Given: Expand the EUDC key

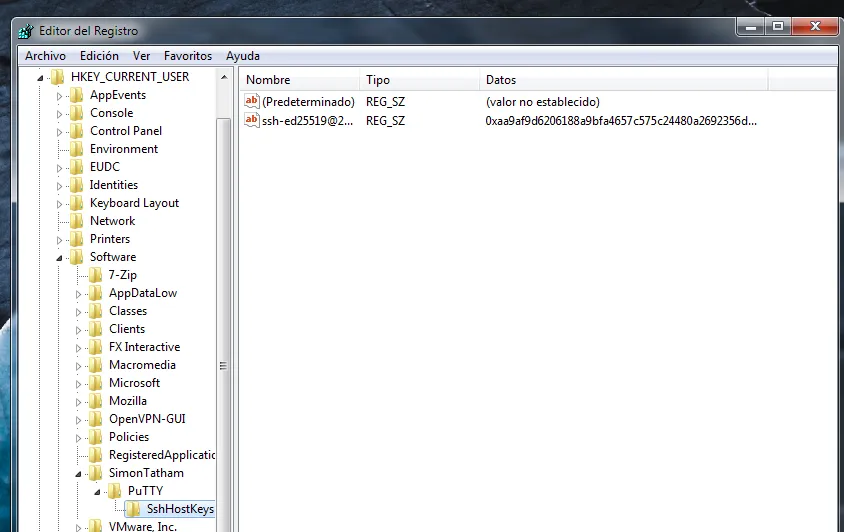Looking at the screenshot, I should click(59, 168).
